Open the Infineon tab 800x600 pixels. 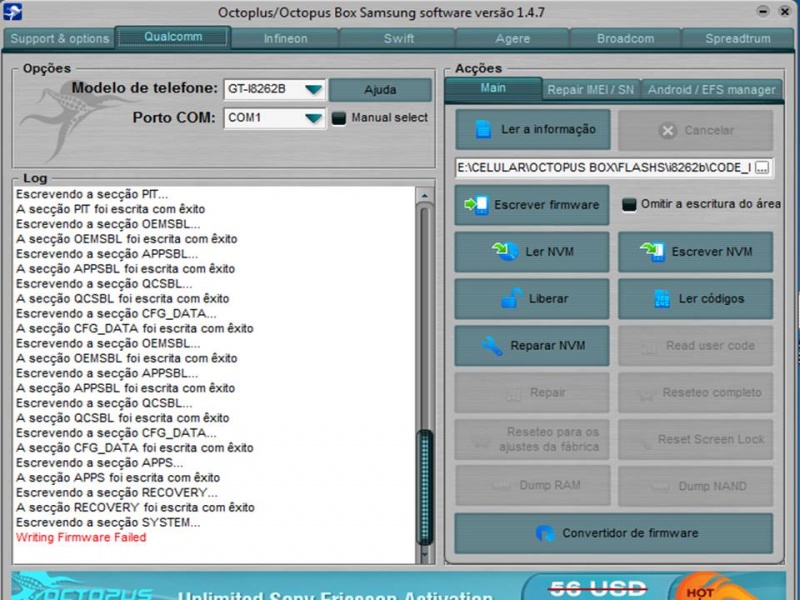point(286,39)
